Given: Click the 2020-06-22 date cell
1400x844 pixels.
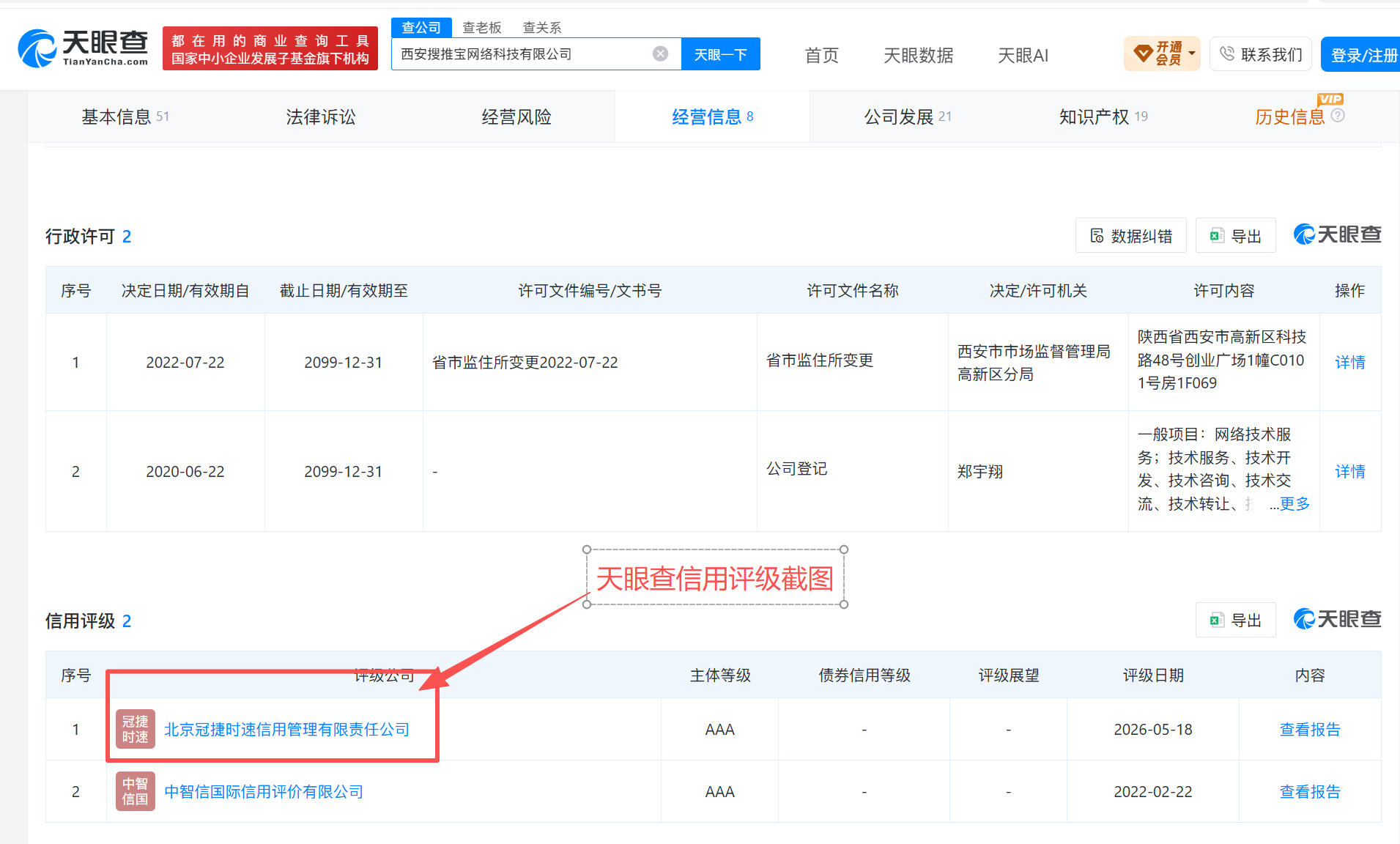Looking at the screenshot, I should (185, 471).
